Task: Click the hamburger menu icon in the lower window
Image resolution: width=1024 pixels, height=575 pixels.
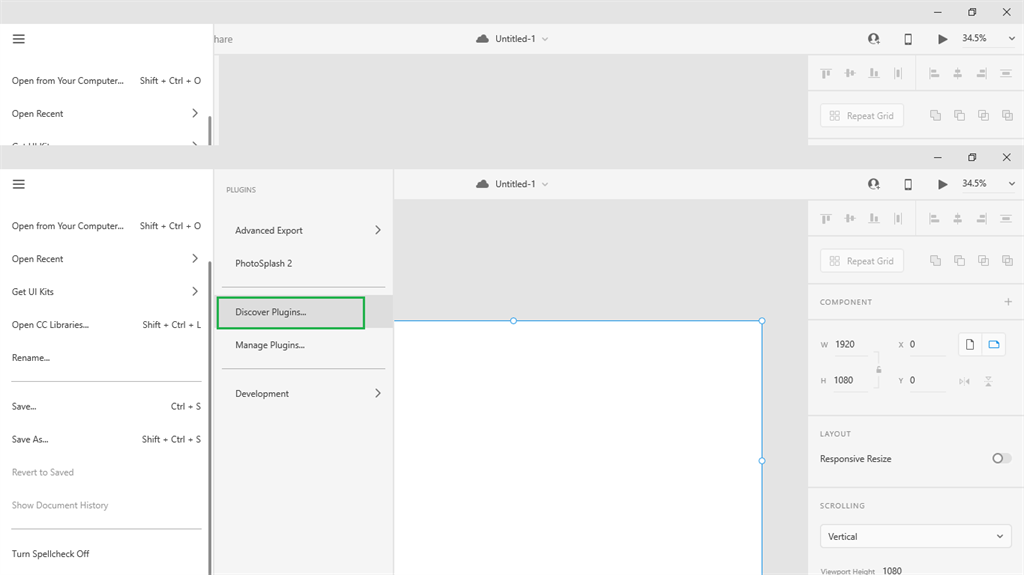Action: 19,184
